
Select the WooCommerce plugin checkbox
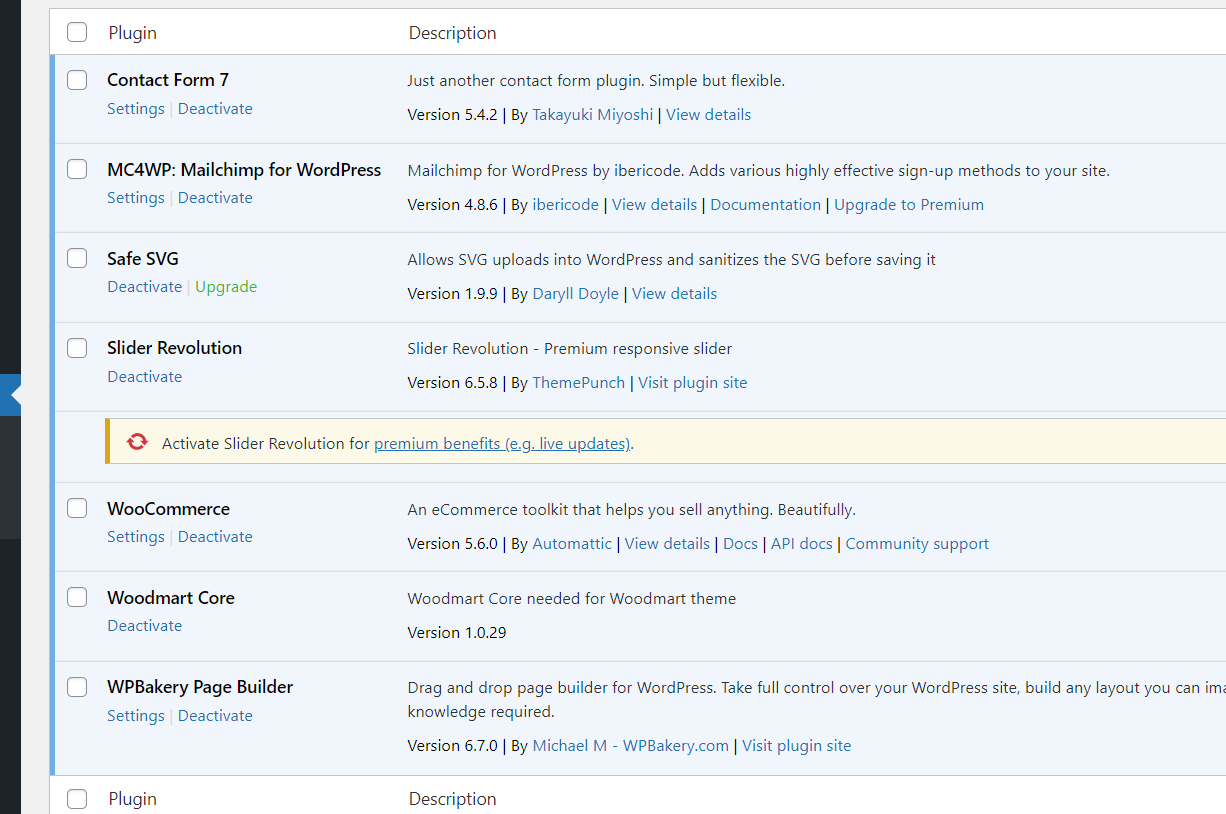pos(77,509)
